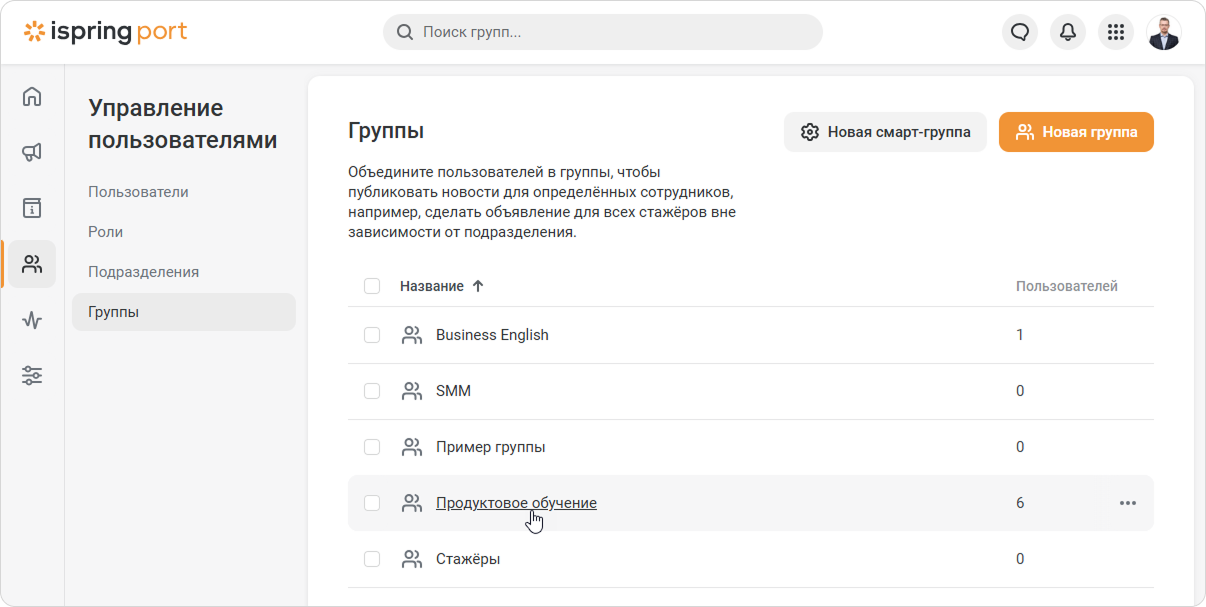This screenshot has width=1206, height=607.
Task: Sort by Название column header
Action: click(432, 286)
